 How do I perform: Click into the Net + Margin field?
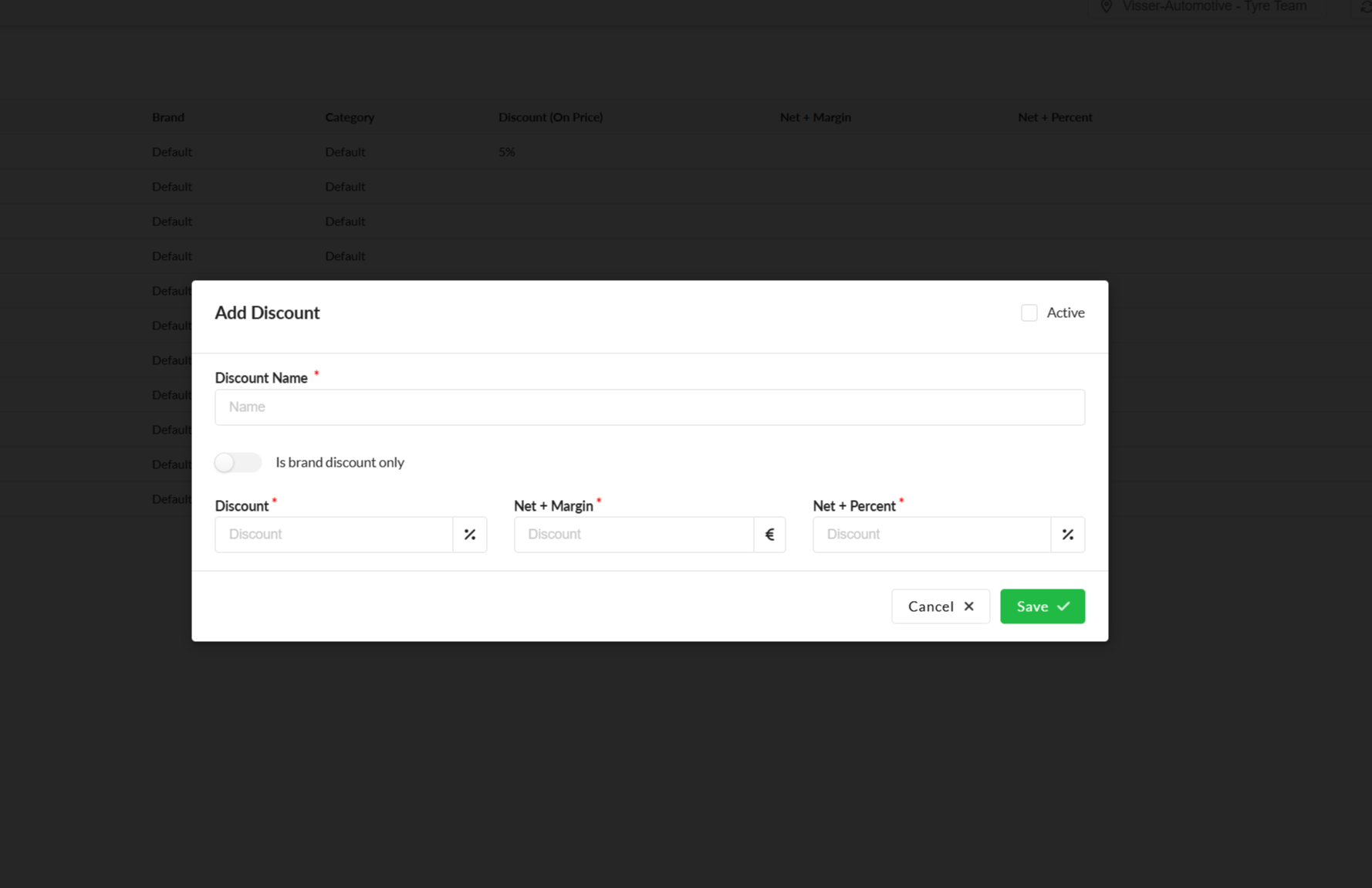[x=633, y=534]
